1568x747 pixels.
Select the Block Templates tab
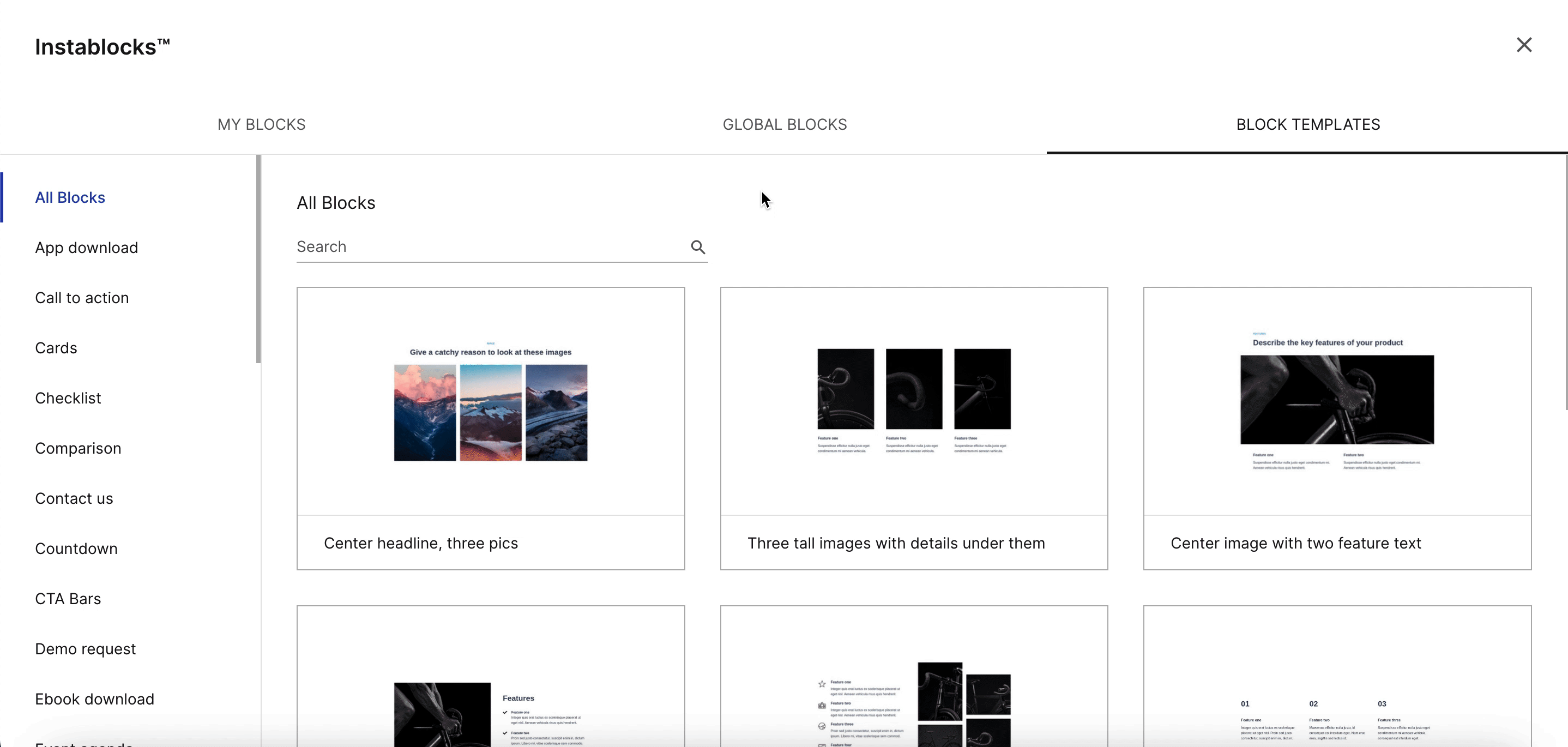pos(1307,124)
